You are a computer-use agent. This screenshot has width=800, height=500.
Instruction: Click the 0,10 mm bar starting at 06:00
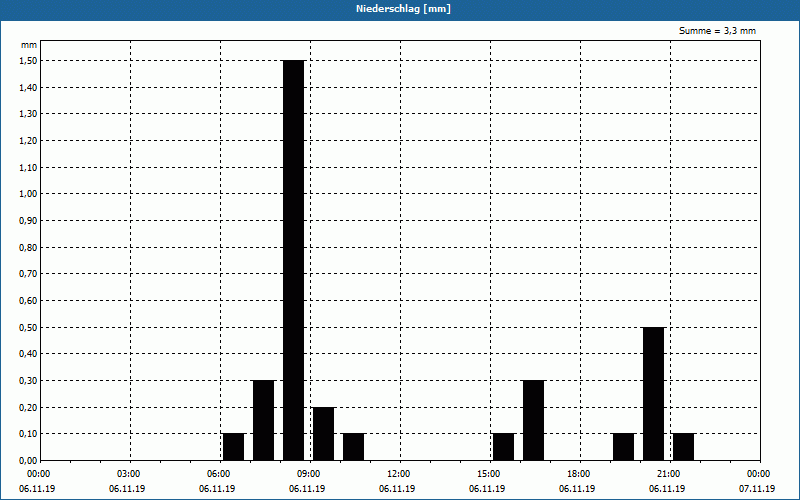[233, 447]
